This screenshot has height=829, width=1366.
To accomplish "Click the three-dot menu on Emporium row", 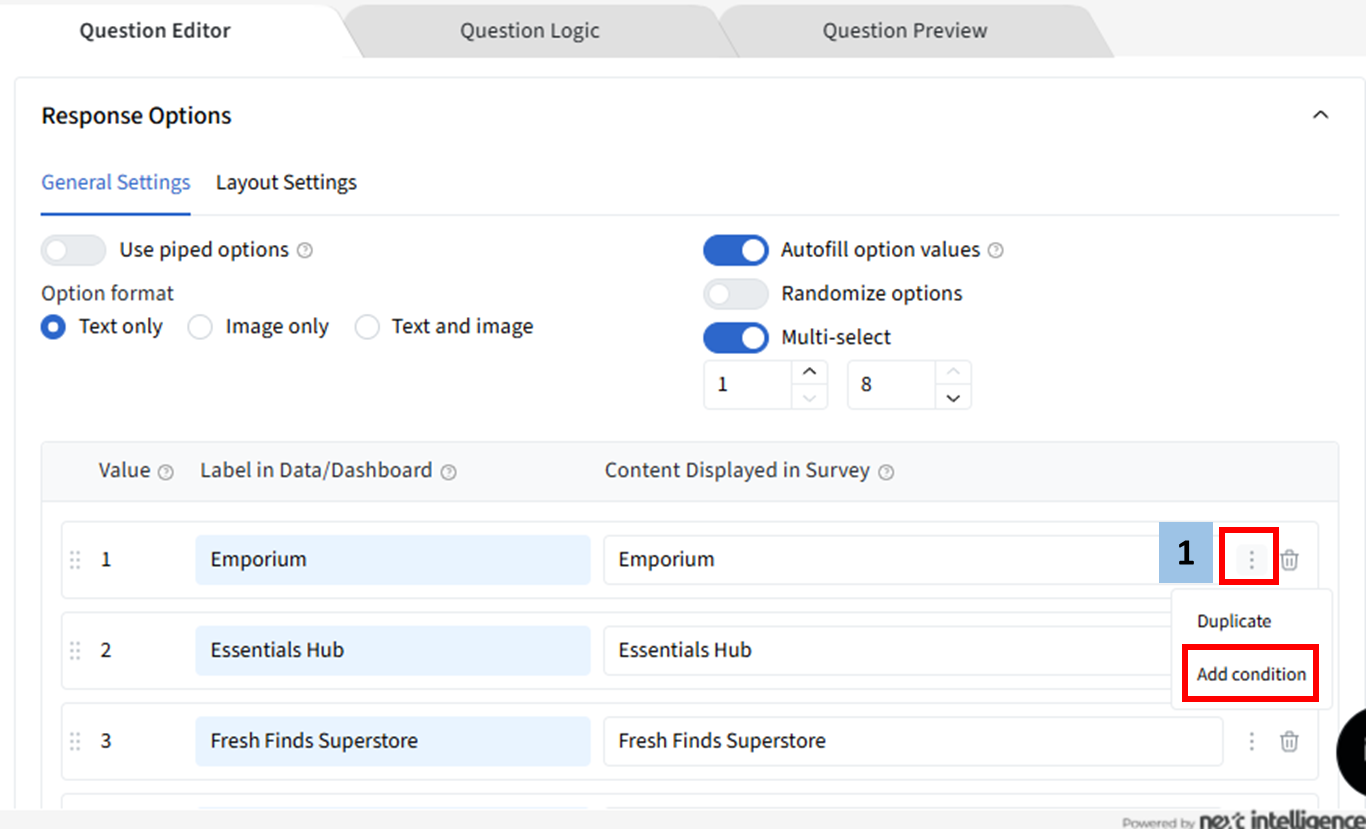I will pyautogui.click(x=1250, y=560).
